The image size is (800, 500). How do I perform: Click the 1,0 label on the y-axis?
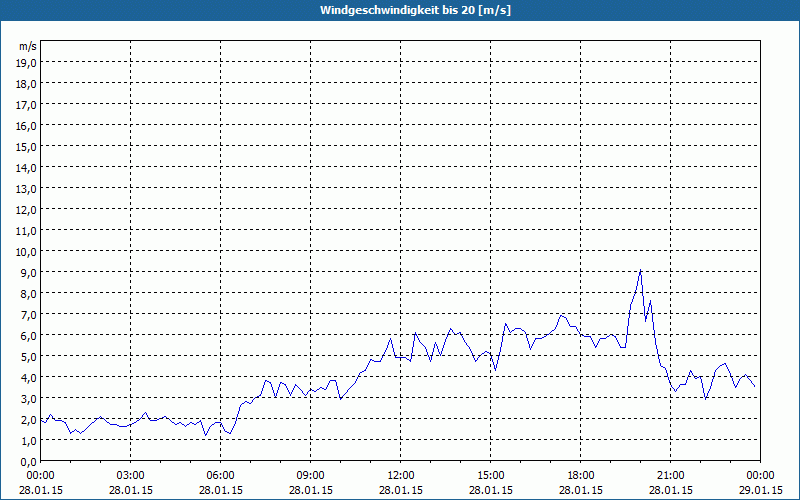click(27, 440)
